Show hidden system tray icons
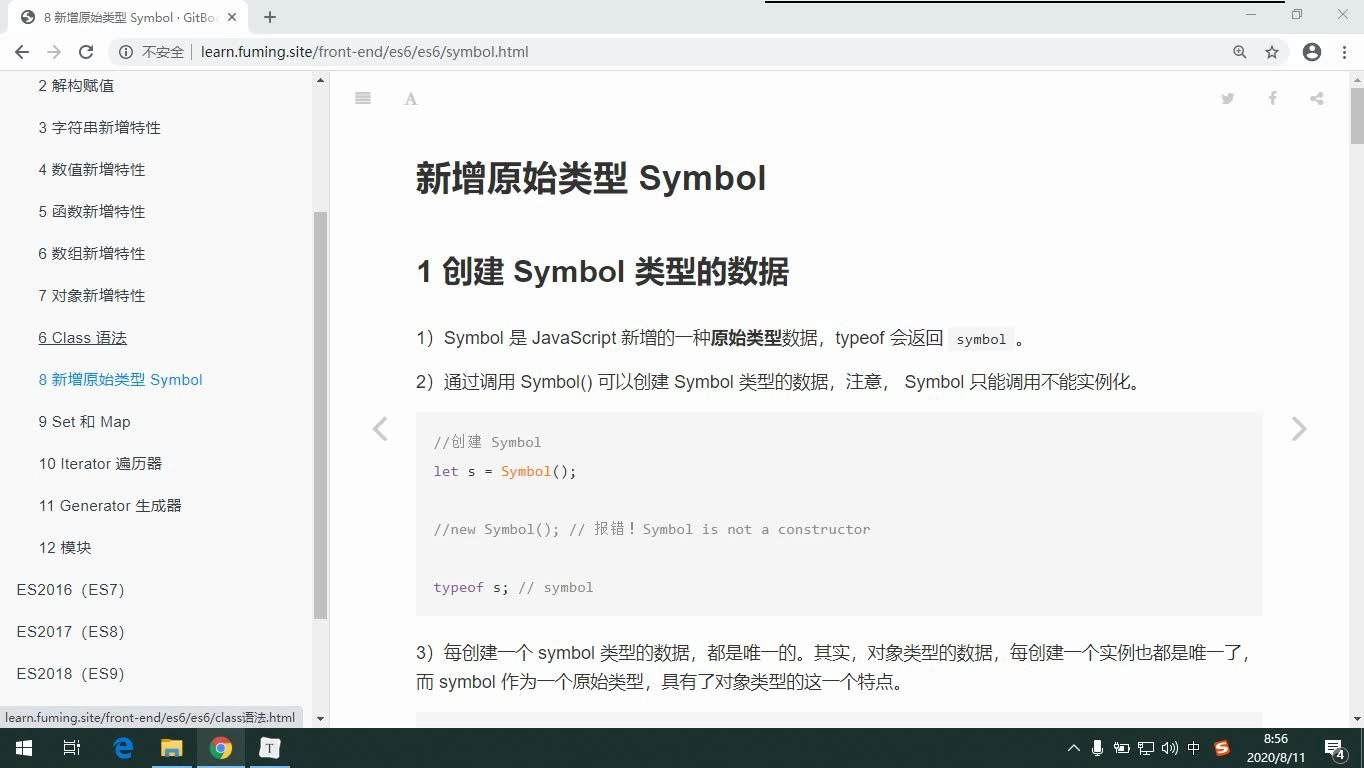 1074,748
